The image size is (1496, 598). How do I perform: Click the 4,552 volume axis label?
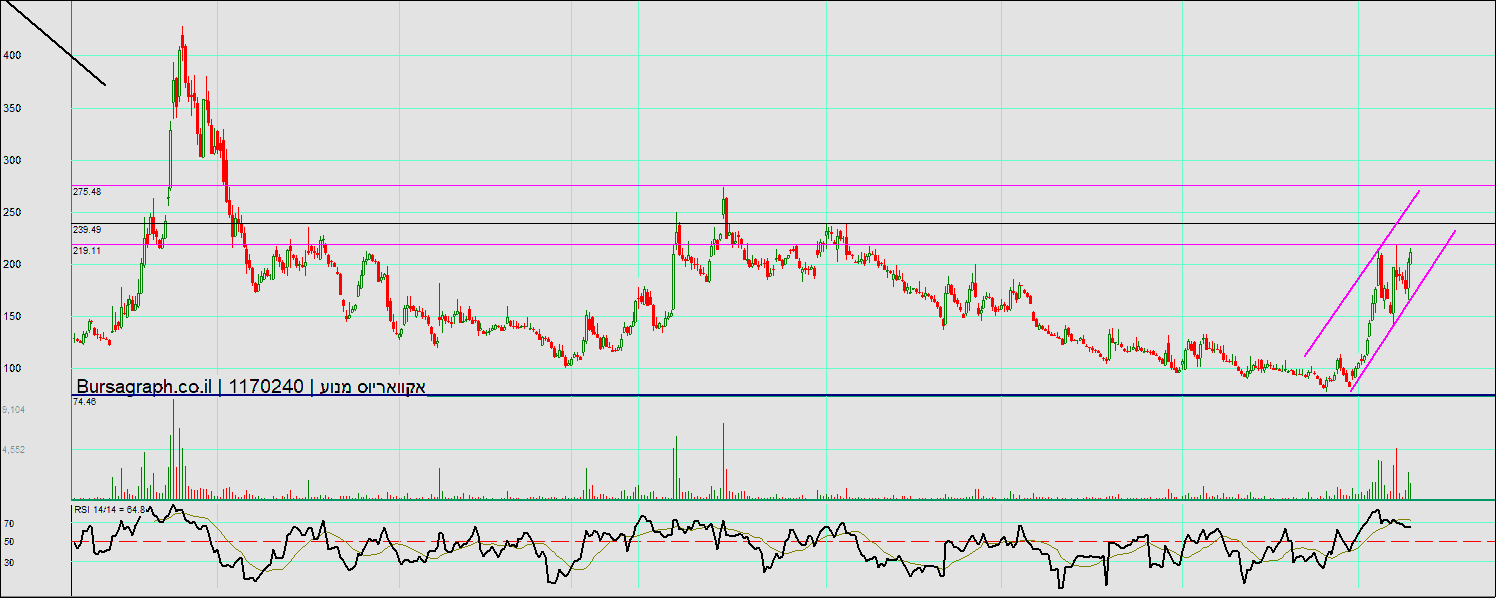pyautogui.click(x=14, y=450)
